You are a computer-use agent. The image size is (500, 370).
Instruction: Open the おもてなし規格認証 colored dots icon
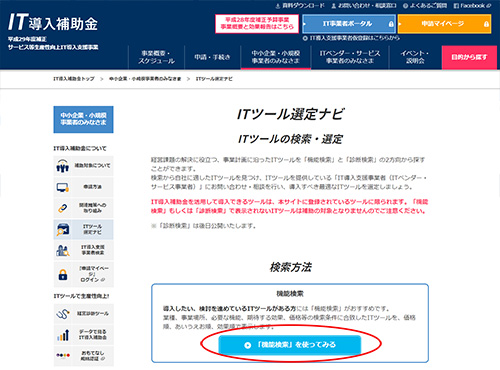63,355
